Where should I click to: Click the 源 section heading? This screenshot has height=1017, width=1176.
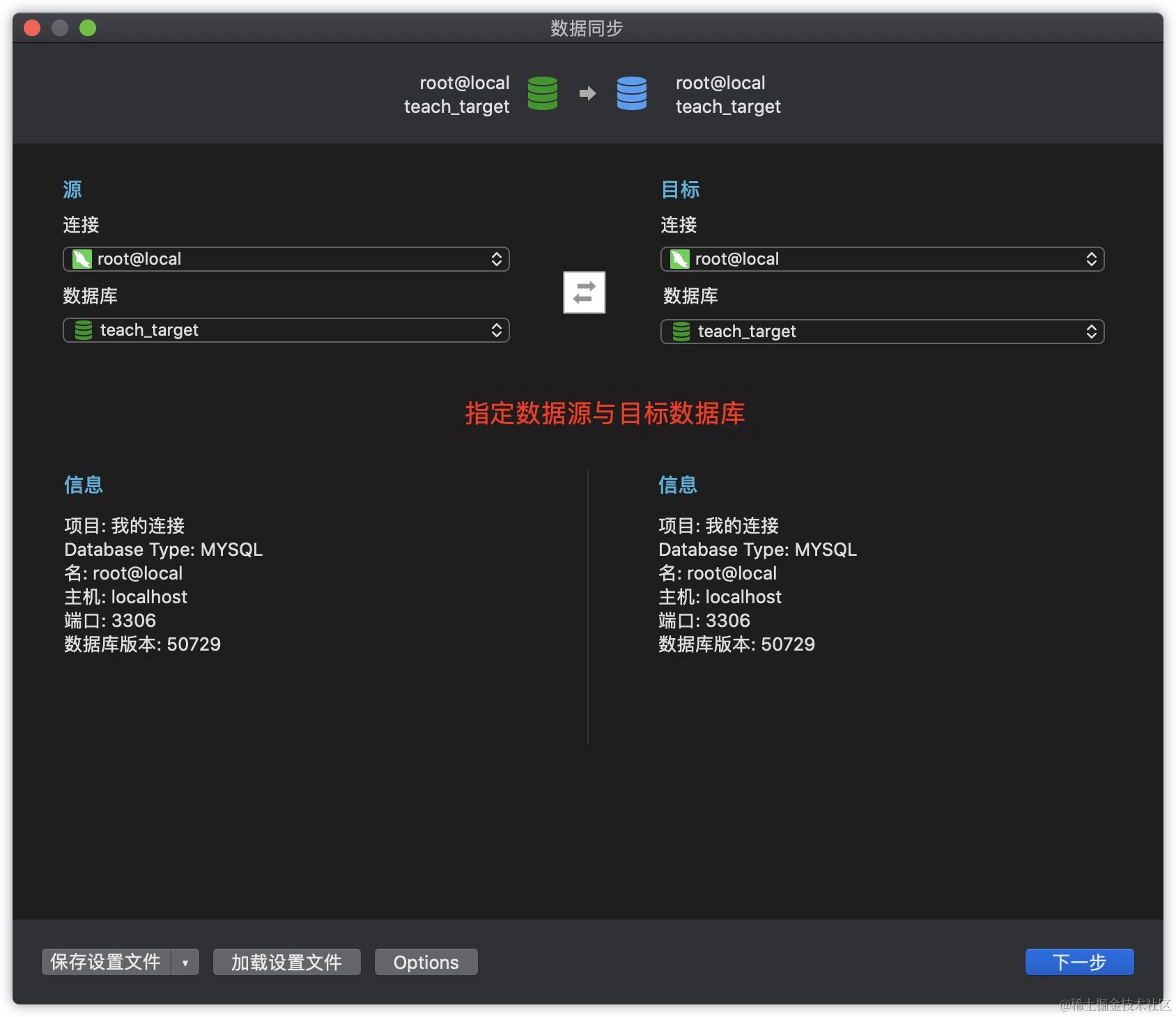[72, 189]
